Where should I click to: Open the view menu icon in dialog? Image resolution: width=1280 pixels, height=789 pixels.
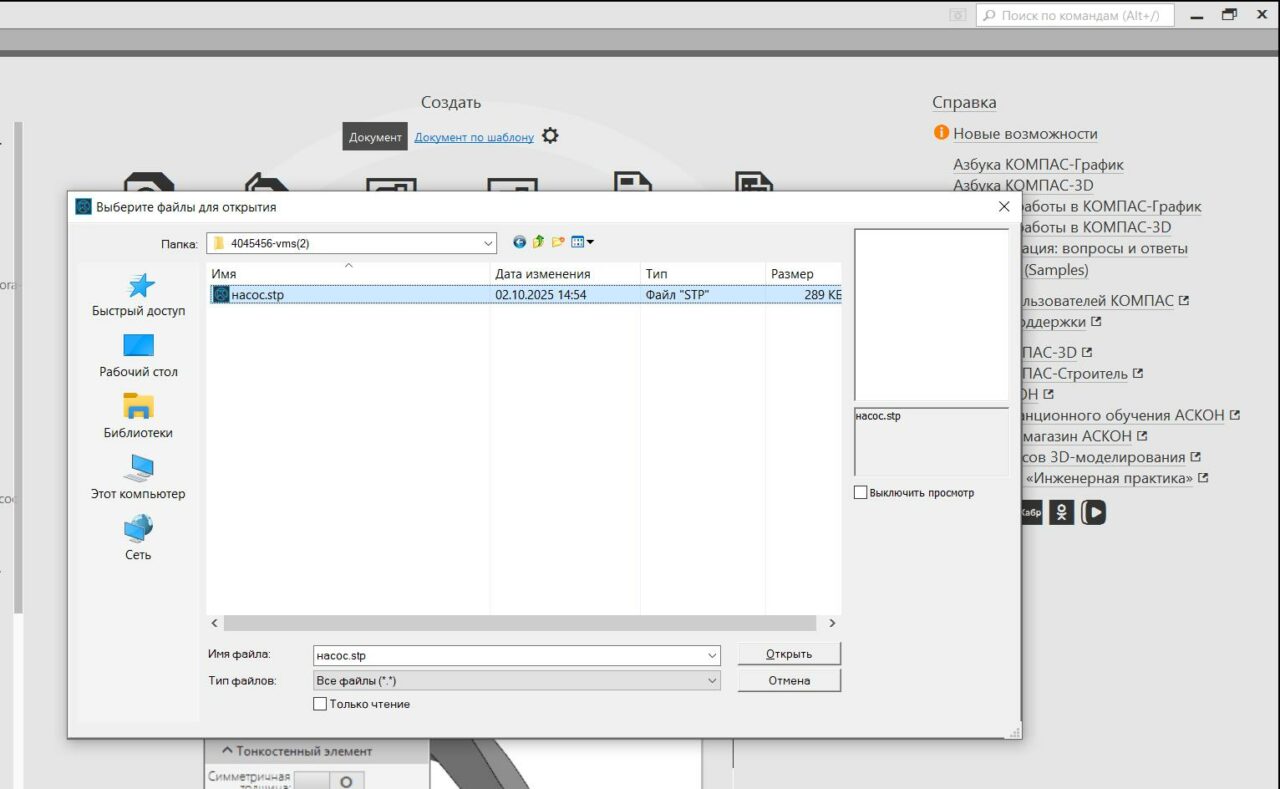coord(582,242)
